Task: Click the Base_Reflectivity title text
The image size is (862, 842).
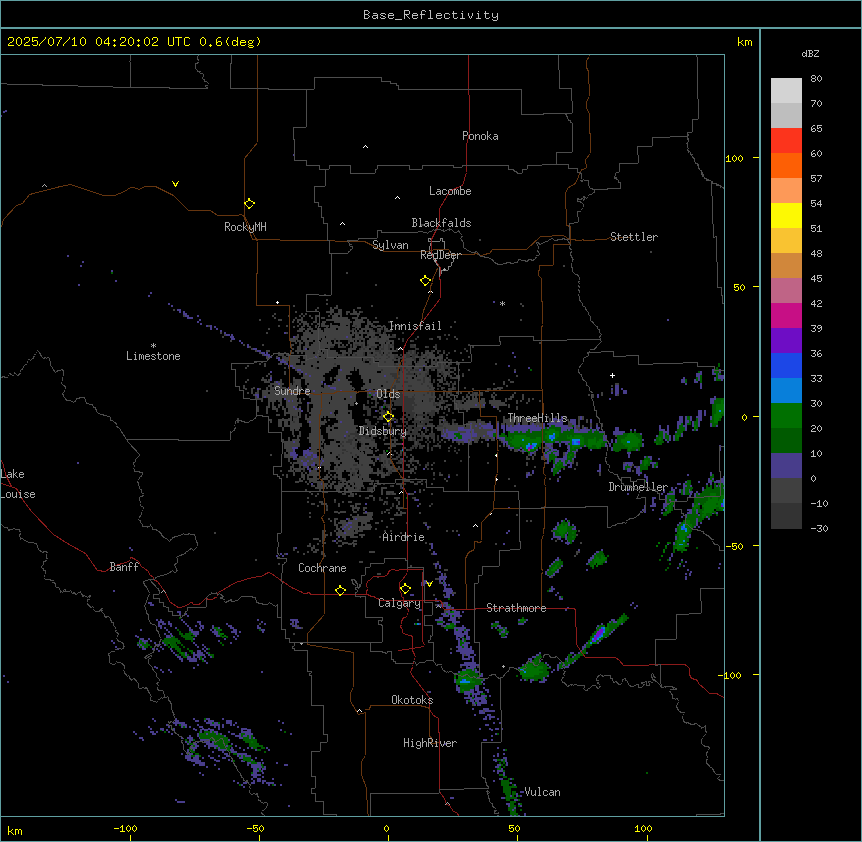Action: coord(430,15)
